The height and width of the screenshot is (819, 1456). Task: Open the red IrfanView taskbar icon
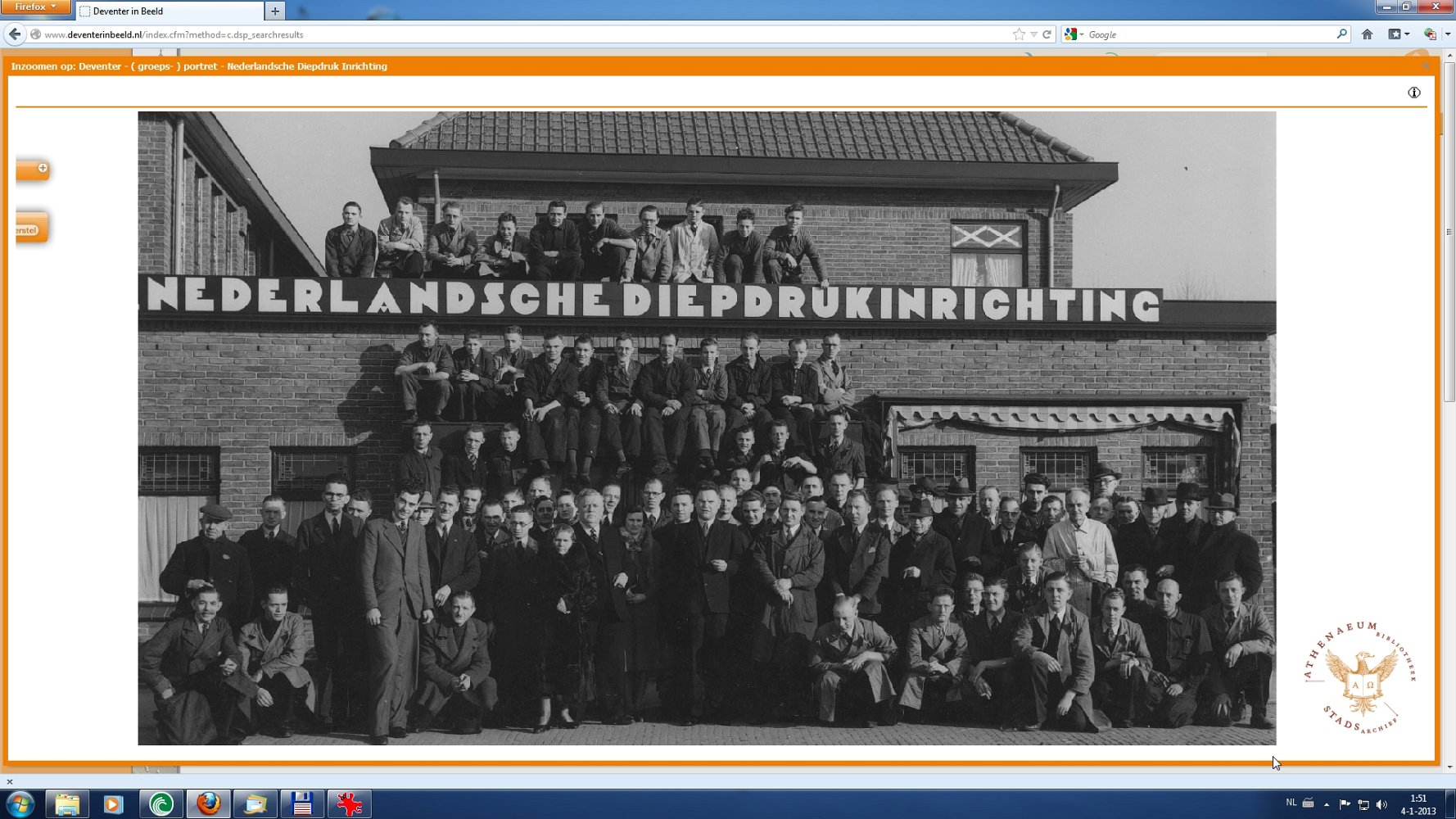click(x=350, y=804)
